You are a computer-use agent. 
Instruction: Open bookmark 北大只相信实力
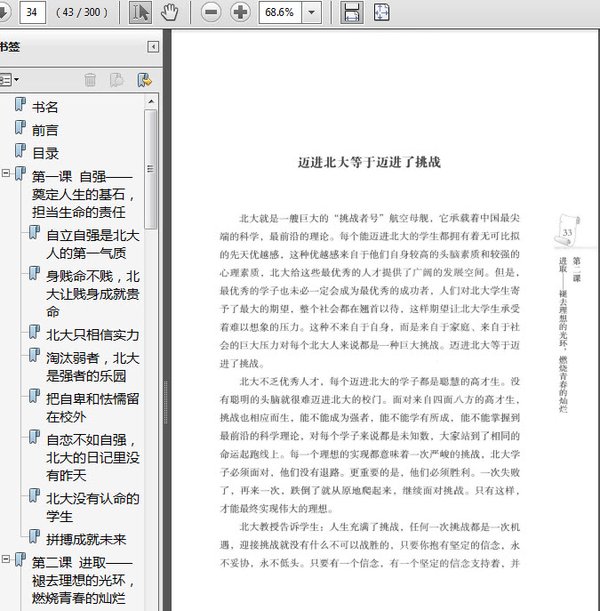tap(93, 335)
